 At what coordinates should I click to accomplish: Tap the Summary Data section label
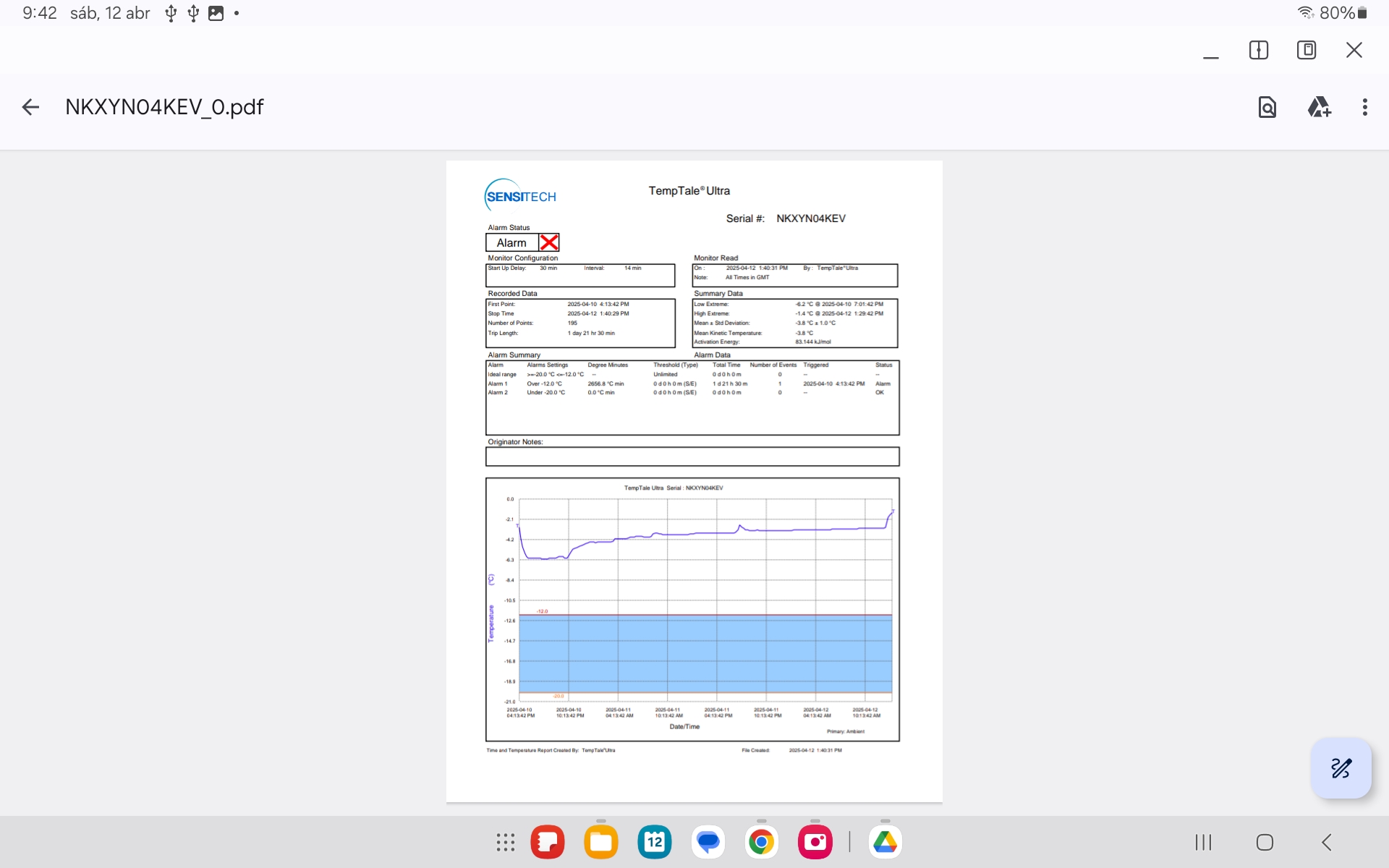pyautogui.click(x=718, y=294)
